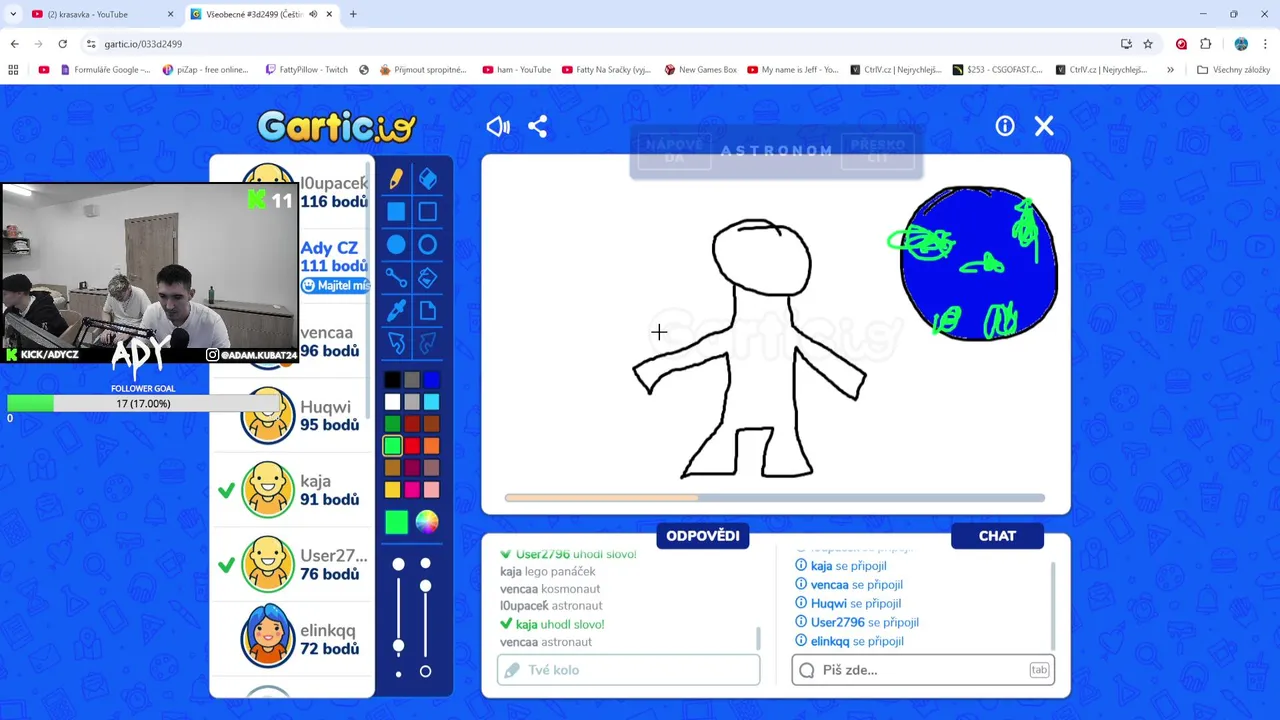Viewport: 1280px width, 720px height.
Task: Click the CHAT tab header
Action: 997,536
